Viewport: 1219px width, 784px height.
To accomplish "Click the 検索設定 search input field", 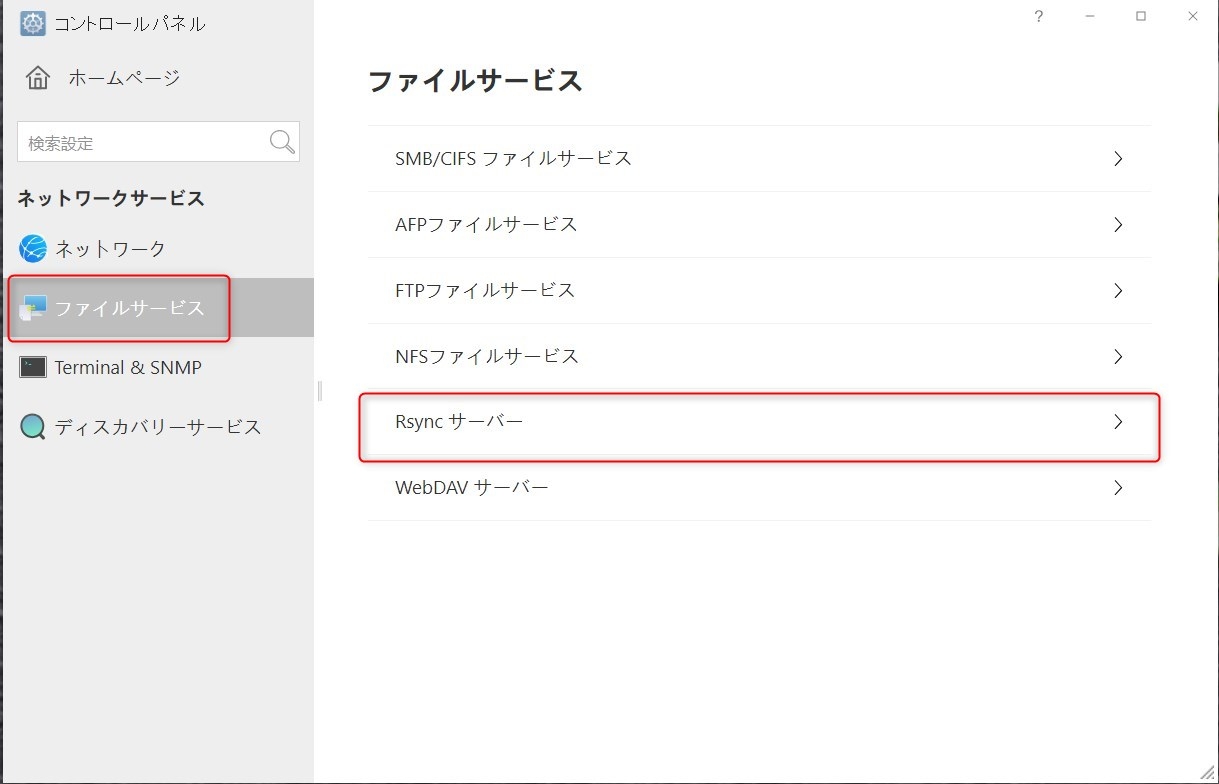I will click(140, 143).
